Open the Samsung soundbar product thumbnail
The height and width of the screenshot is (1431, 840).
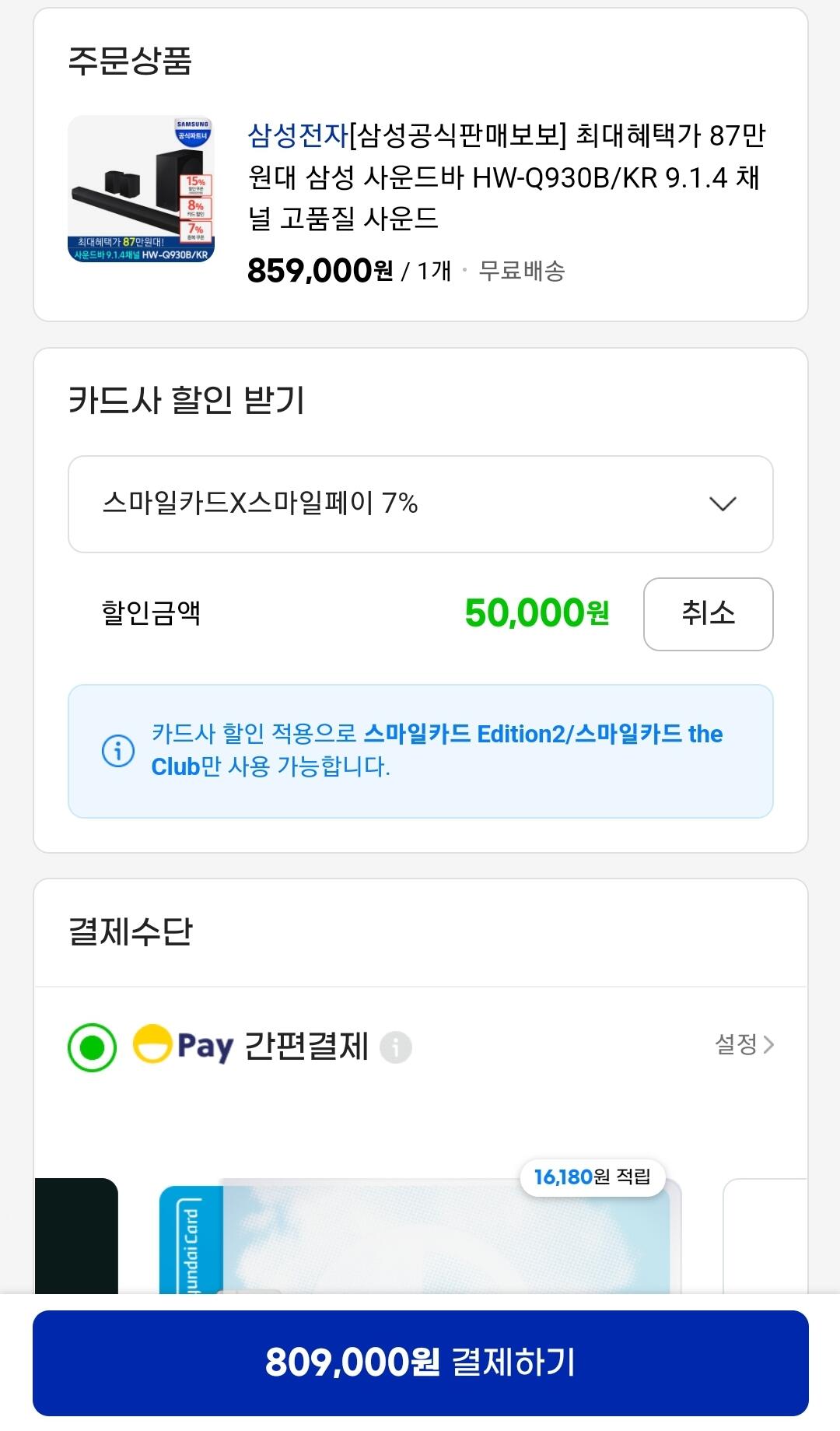141,189
